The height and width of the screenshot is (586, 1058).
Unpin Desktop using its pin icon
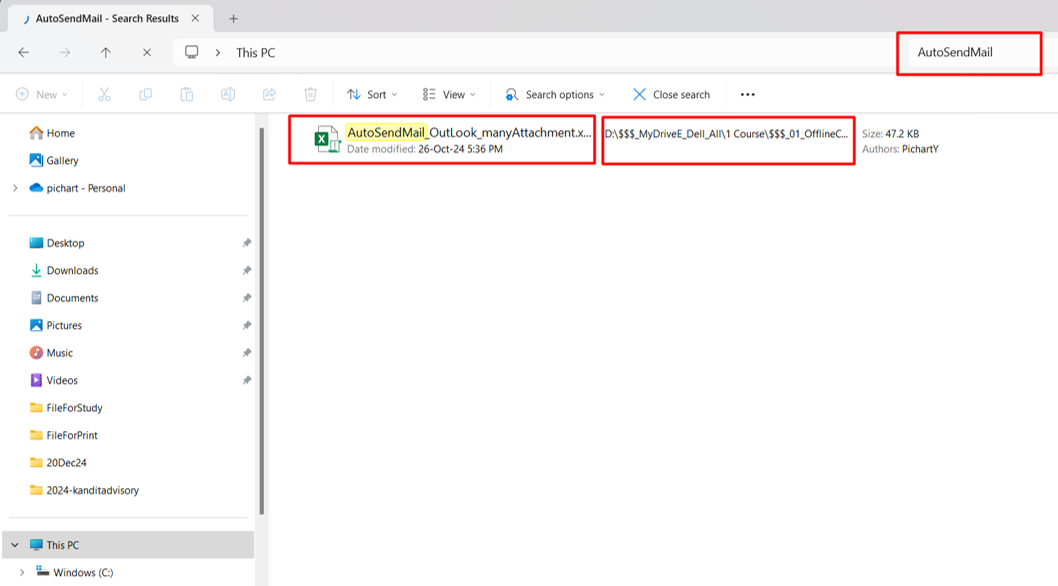247,243
